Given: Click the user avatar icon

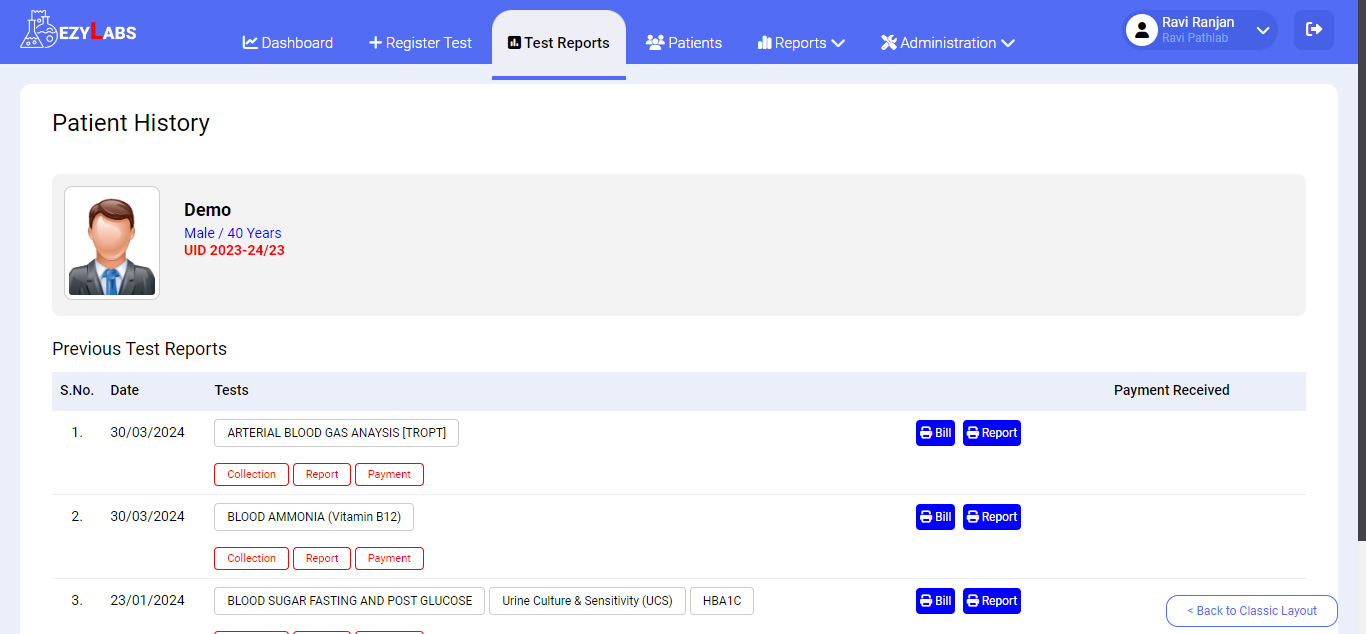Looking at the screenshot, I should (x=1141, y=30).
